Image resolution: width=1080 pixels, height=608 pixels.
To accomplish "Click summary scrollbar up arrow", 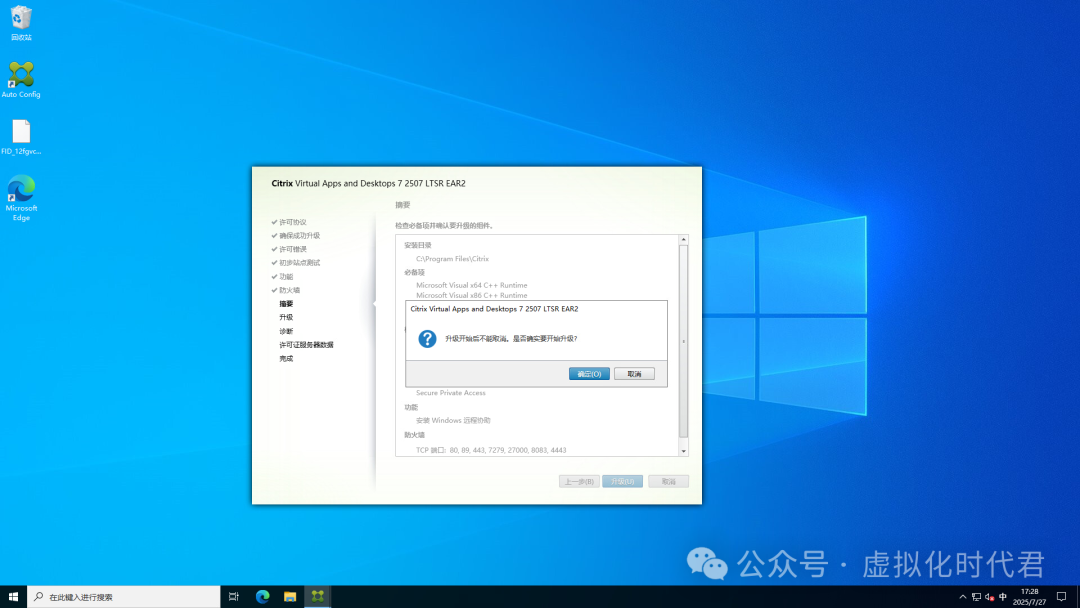I will tap(683, 240).
